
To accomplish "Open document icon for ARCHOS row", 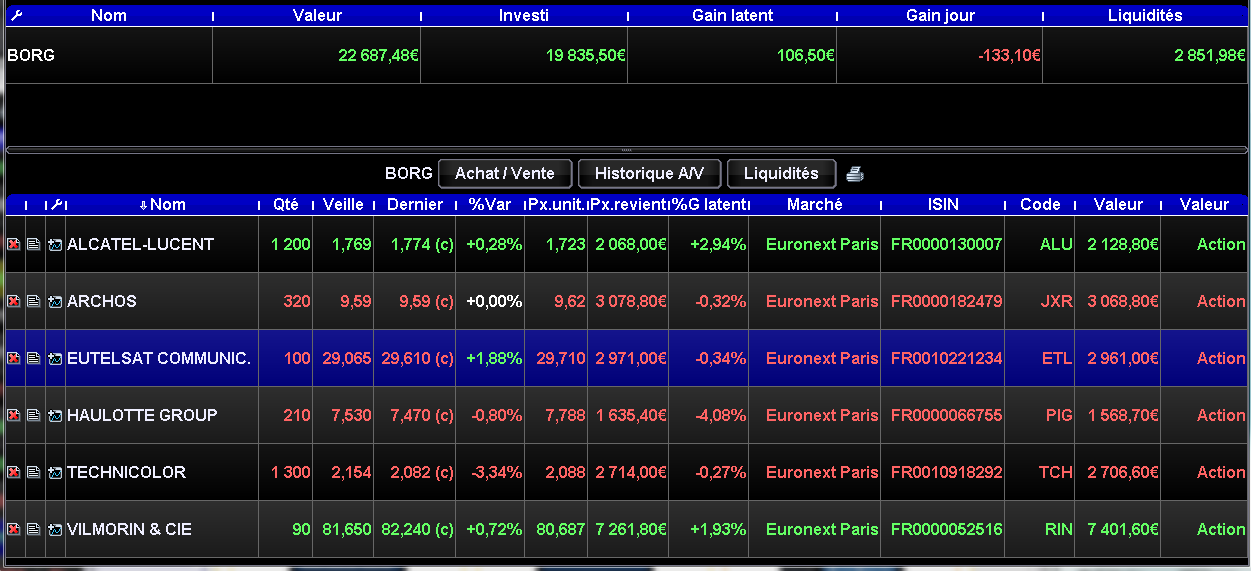I will (34, 301).
